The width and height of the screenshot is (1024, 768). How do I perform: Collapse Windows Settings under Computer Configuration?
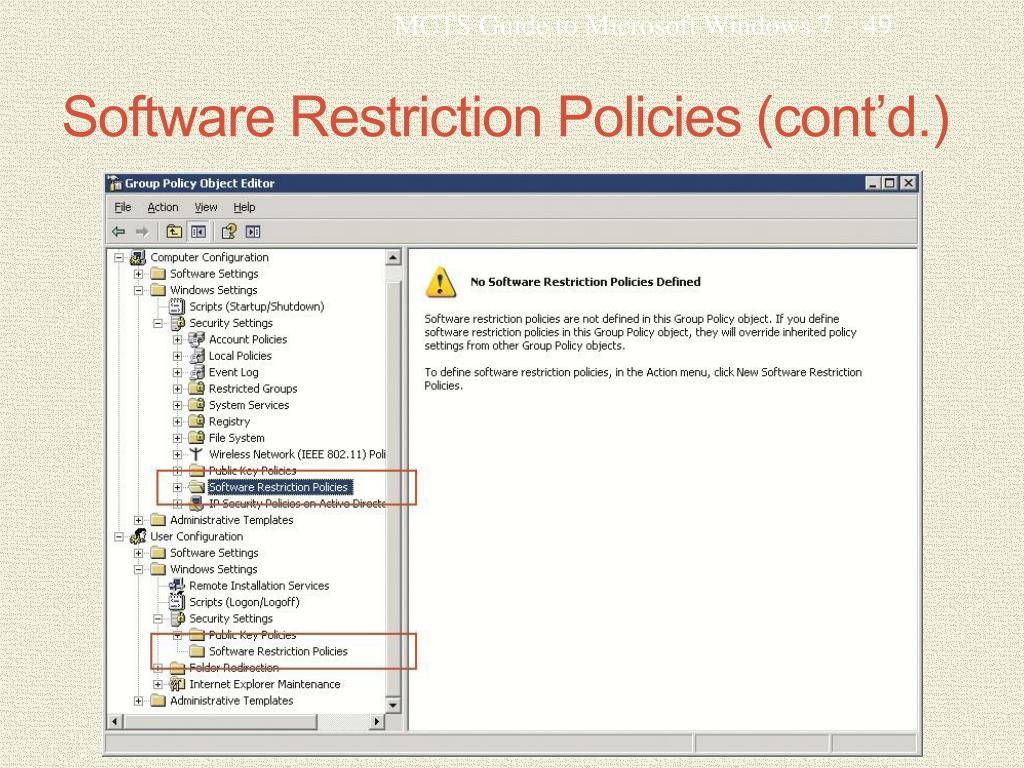pos(138,290)
